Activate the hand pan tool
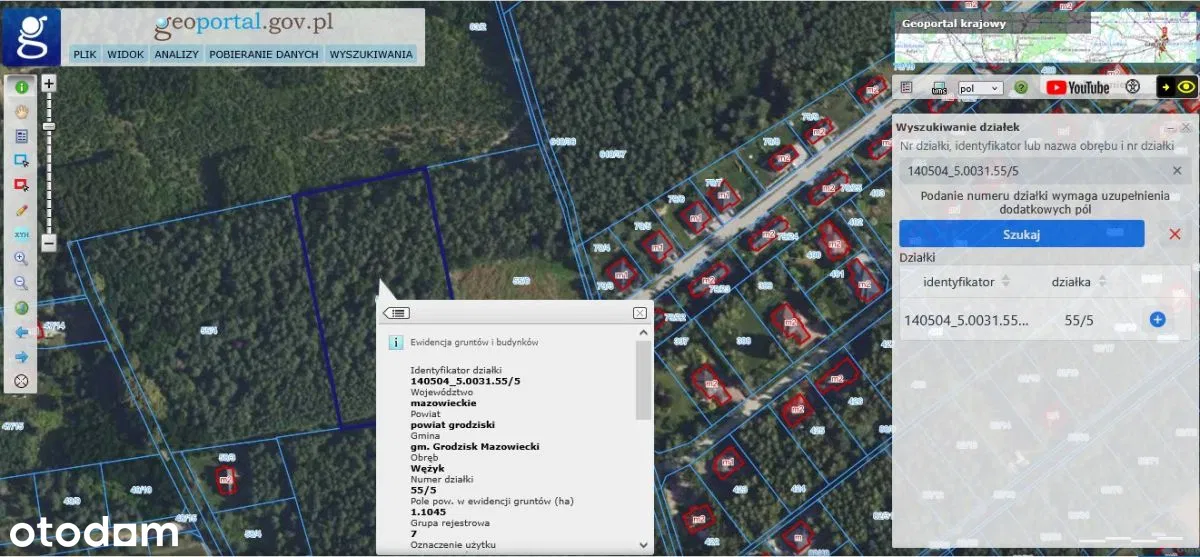This screenshot has width=1200, height=557. [21, 111]
